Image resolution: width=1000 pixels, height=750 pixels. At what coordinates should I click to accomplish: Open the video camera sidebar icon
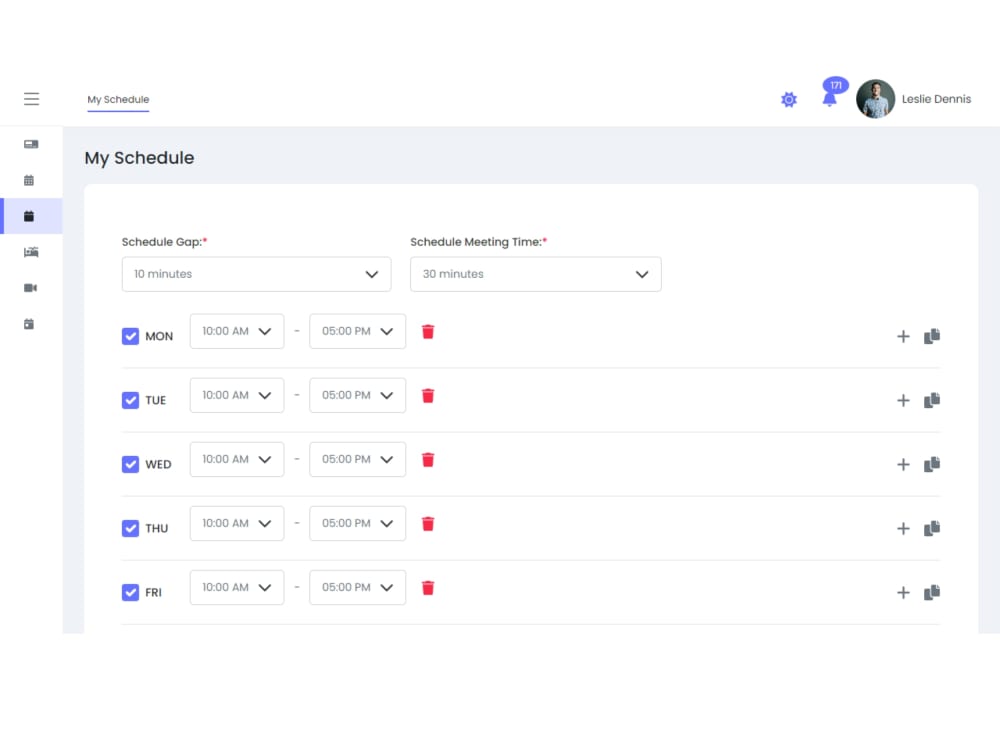30,288
